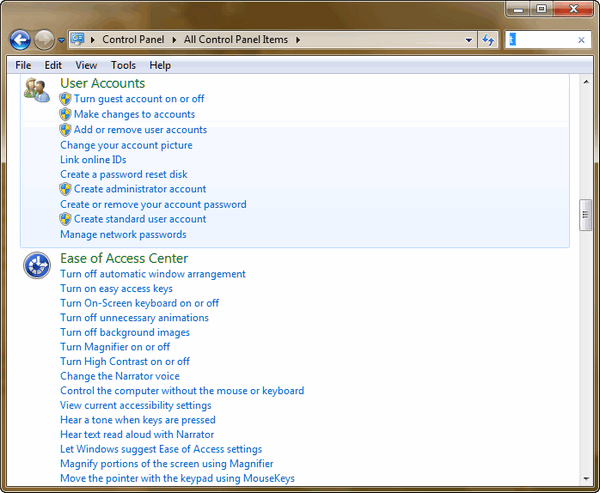Screen dimensions: 600x493
Task: Expand the arrow after Control Panel breadcrumb
Action: (x=174, y=39)
